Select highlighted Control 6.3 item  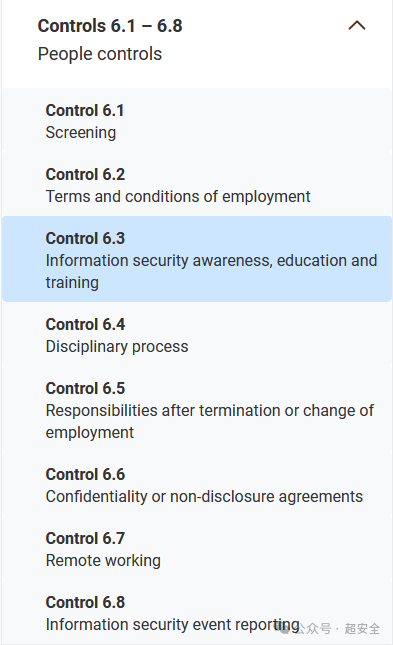coord(197,259)
